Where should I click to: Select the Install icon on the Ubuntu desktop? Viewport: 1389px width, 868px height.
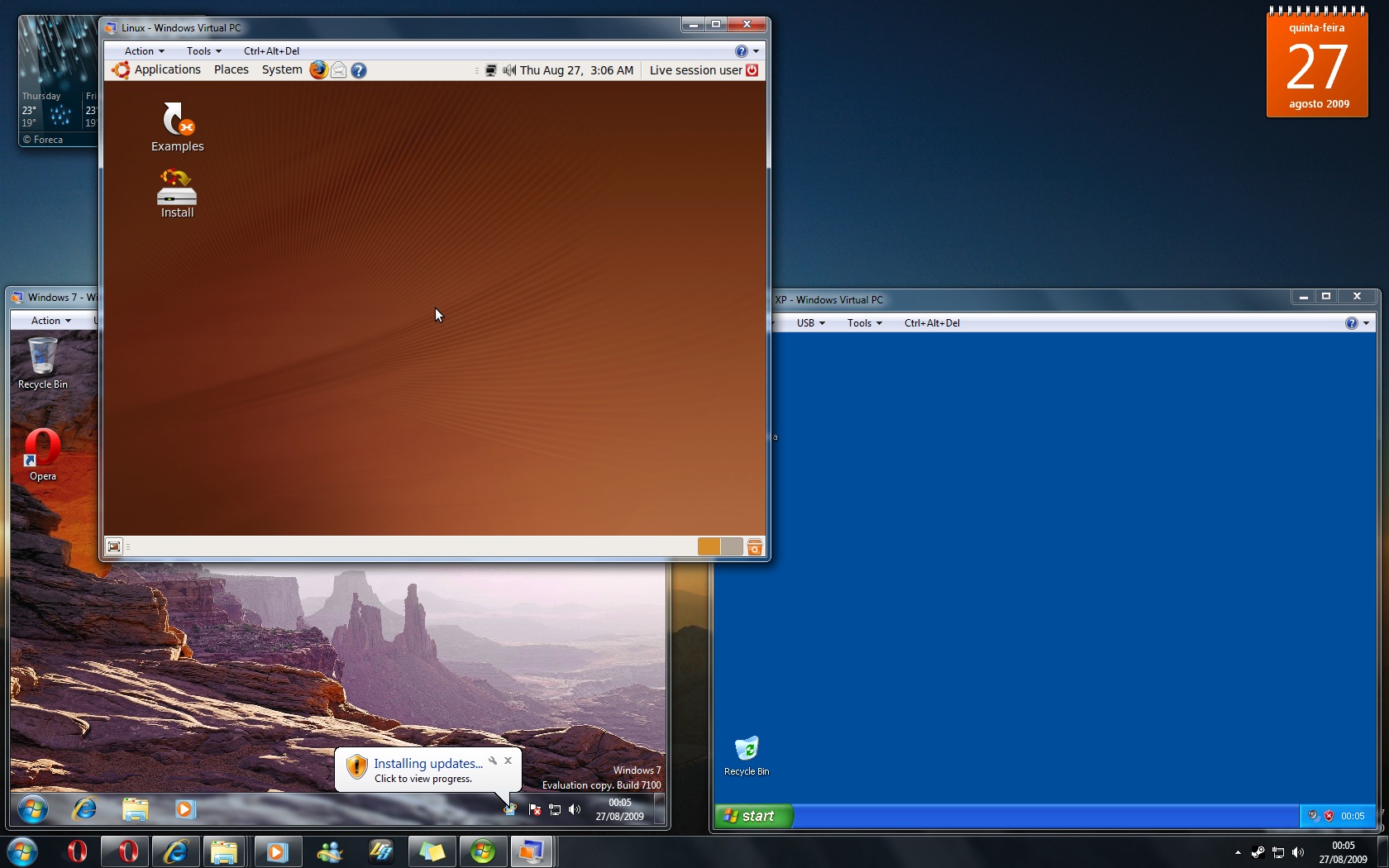tap(177, 193)
